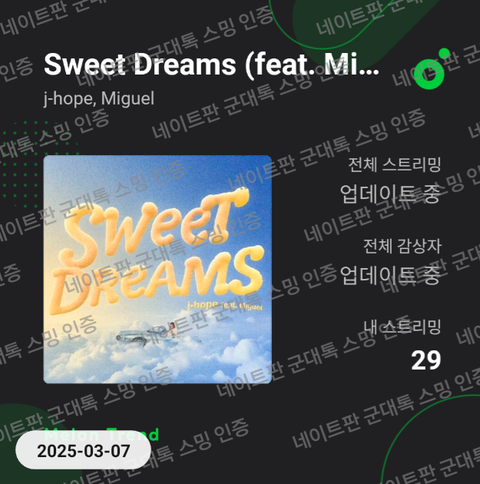Click the 전체 스트리밍 label

coord(395,164)
